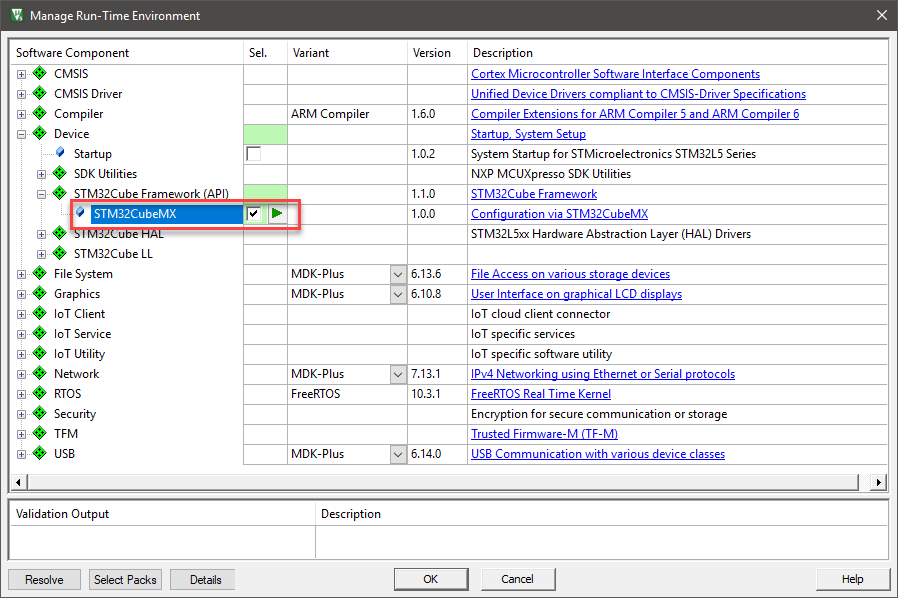Click the STM32Cube HAL diamond icon
898x598 pixels.
(x=60, y=233)
